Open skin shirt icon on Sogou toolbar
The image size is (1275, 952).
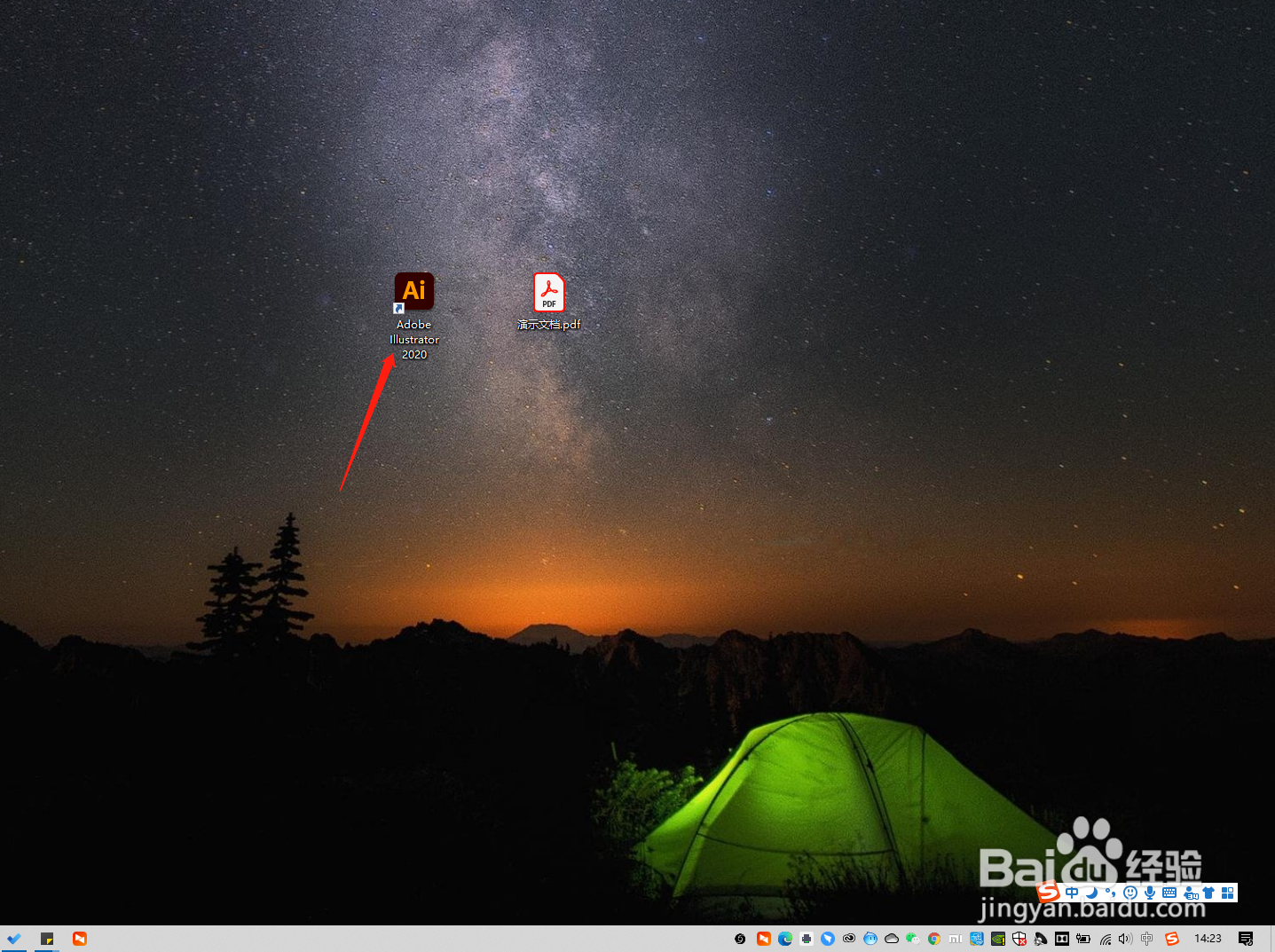click(x=1208, y=893)
